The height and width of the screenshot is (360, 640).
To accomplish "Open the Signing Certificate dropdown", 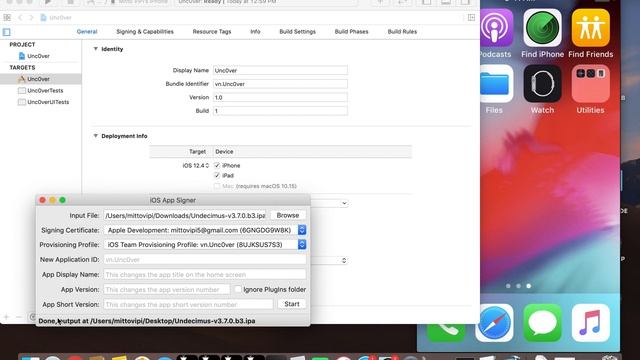I will (302, 230).
